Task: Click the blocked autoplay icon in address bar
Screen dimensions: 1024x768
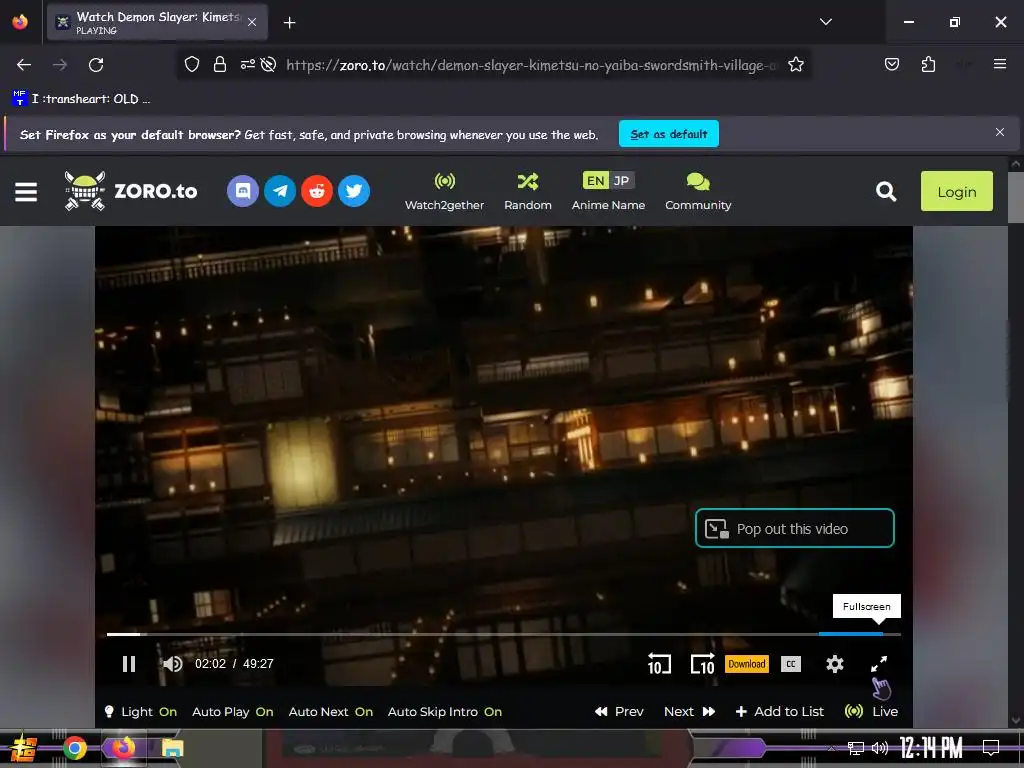Action: click(268, 64)
